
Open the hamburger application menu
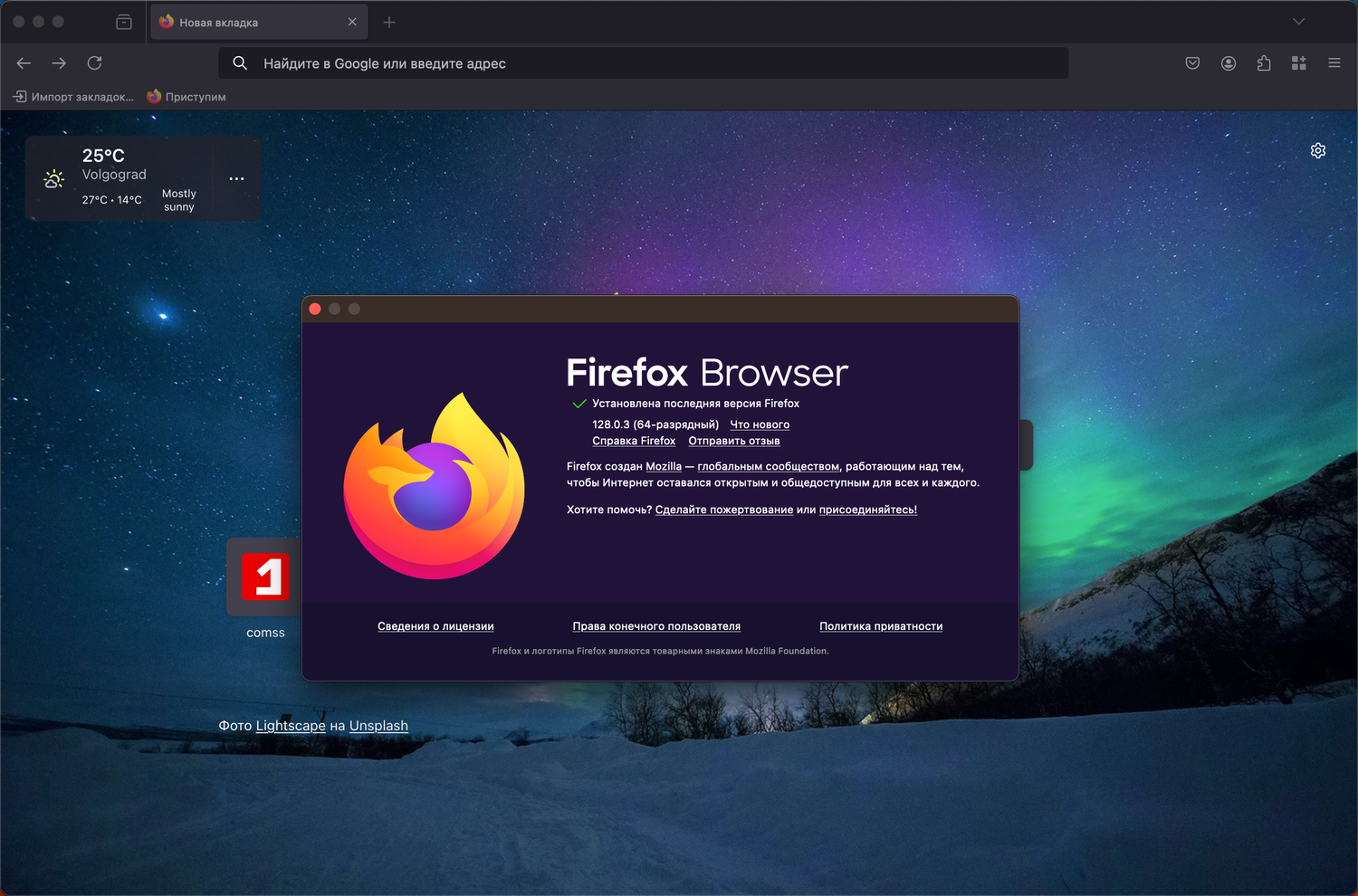(1334, 63)
